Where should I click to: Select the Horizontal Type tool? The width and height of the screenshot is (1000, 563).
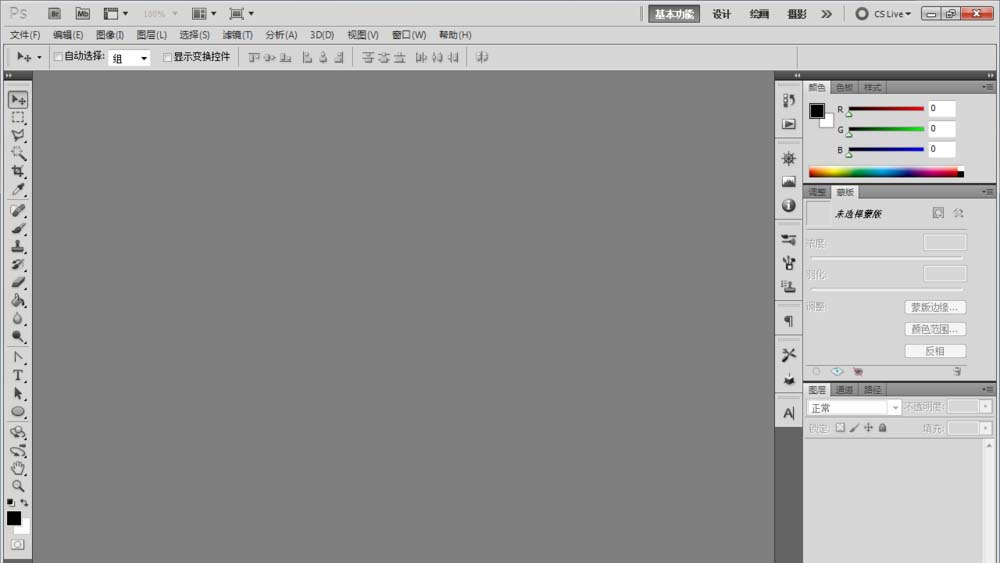(18, 376)
